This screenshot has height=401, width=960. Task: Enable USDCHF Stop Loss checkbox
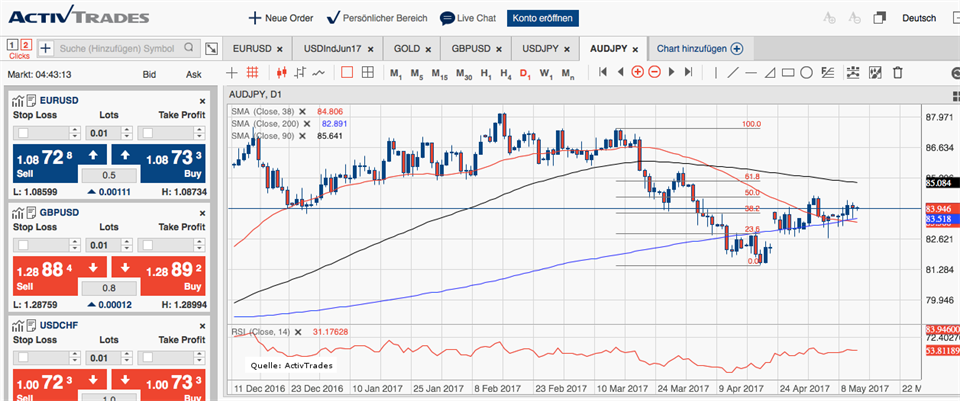(x=23, y=357)
